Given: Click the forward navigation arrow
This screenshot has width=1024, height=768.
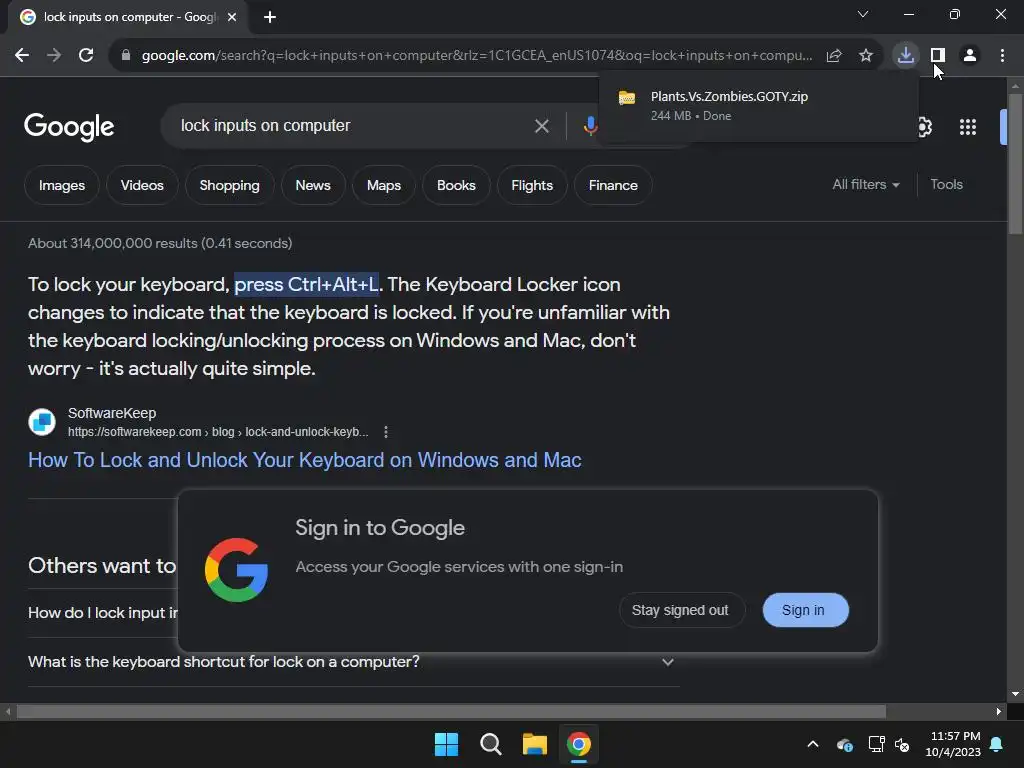Looking at the screenshot, I should (x=54, y=56).
